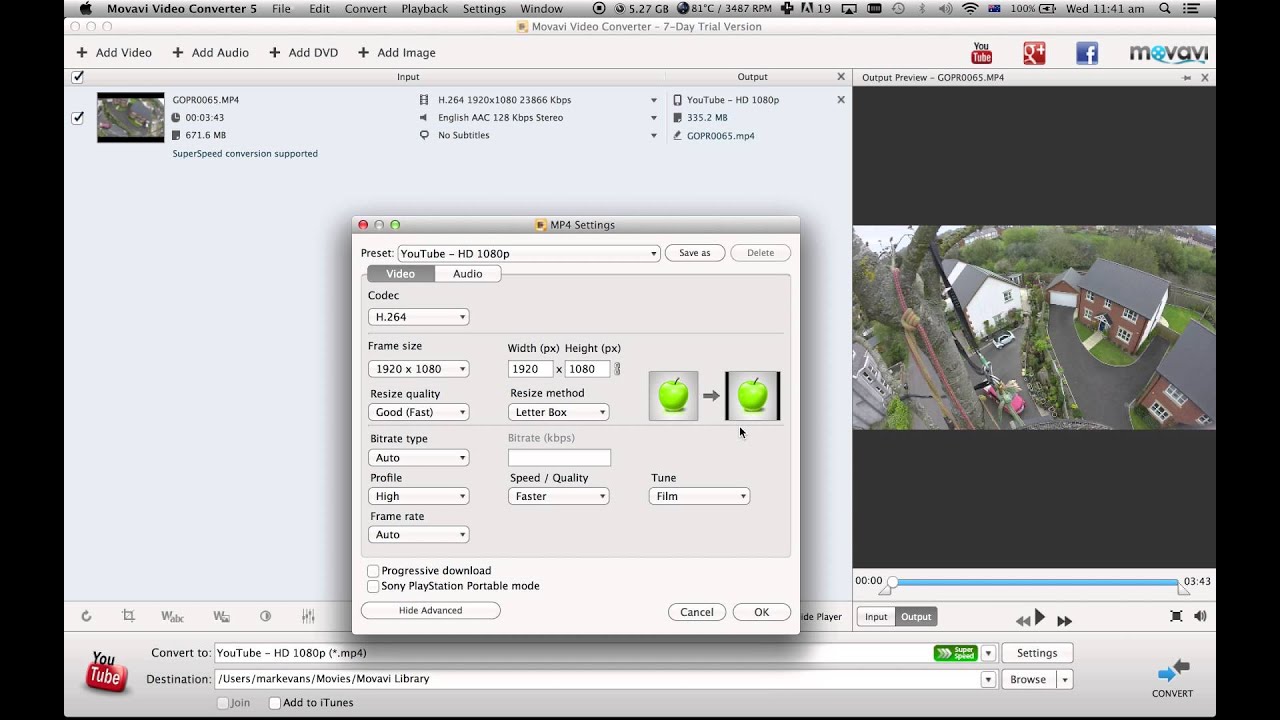Rewind the preview video
This screenshot has height=720, width=1280.
[x=1022, y=621]
